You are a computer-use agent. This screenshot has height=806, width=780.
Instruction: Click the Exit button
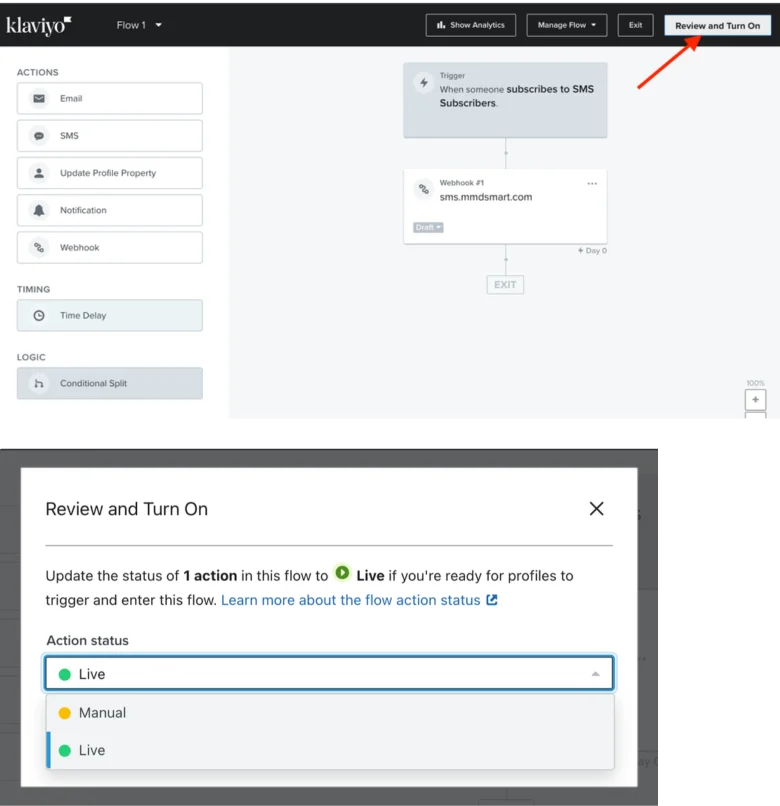click(x=636, y=25)
